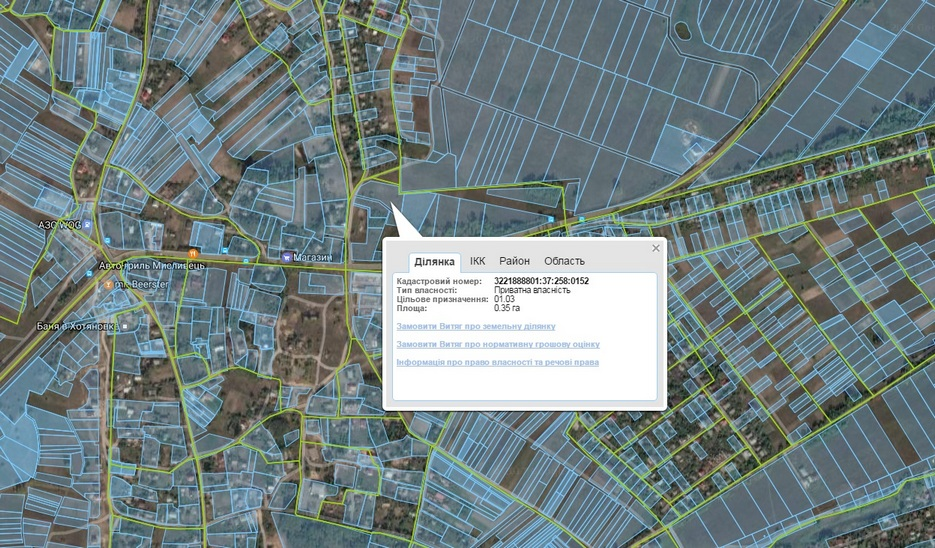Open Інформація про право власності та речові права

pyautogui.click(x=498, y=362)
